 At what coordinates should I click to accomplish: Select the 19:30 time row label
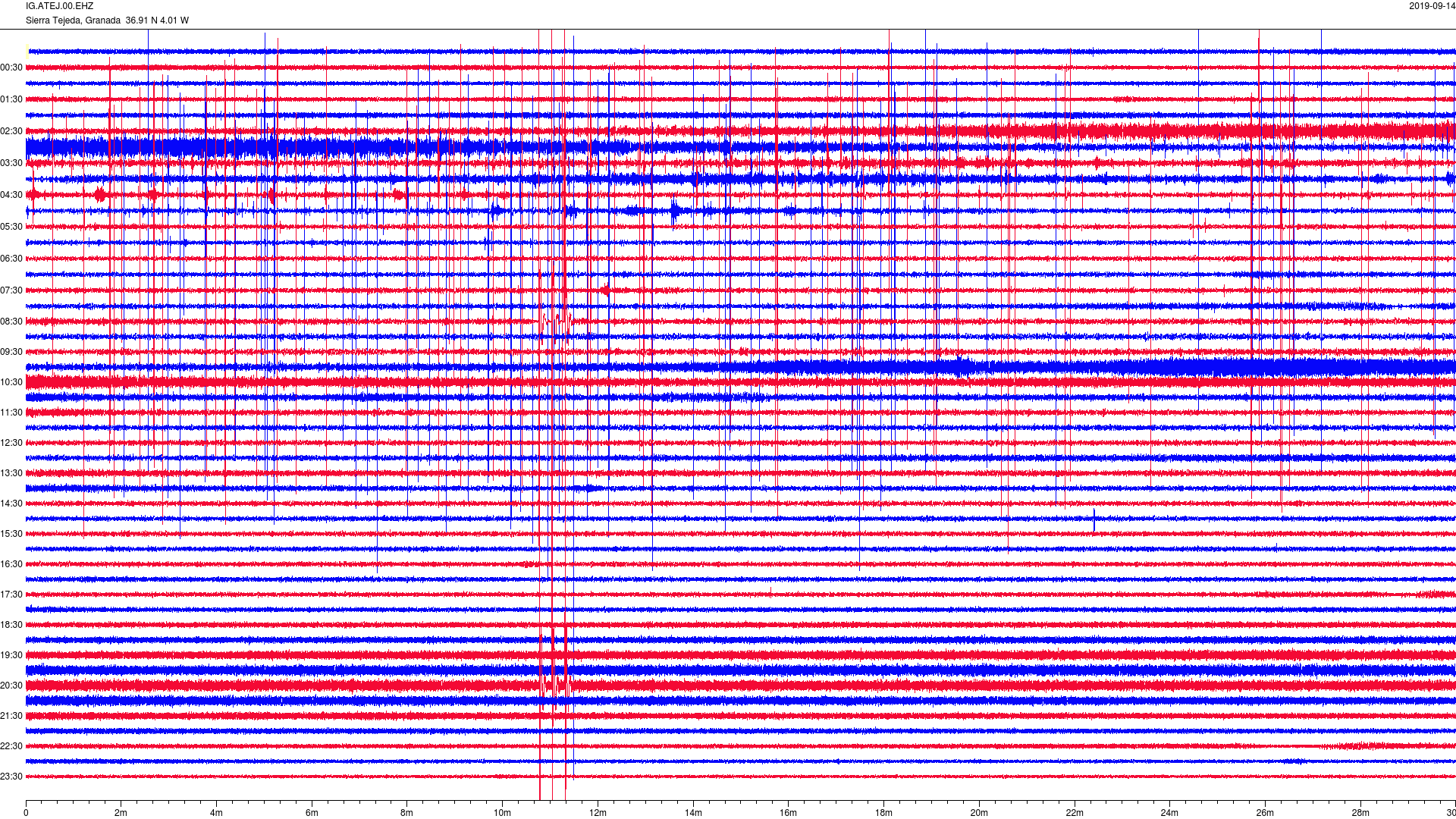(x=11, y=655)
